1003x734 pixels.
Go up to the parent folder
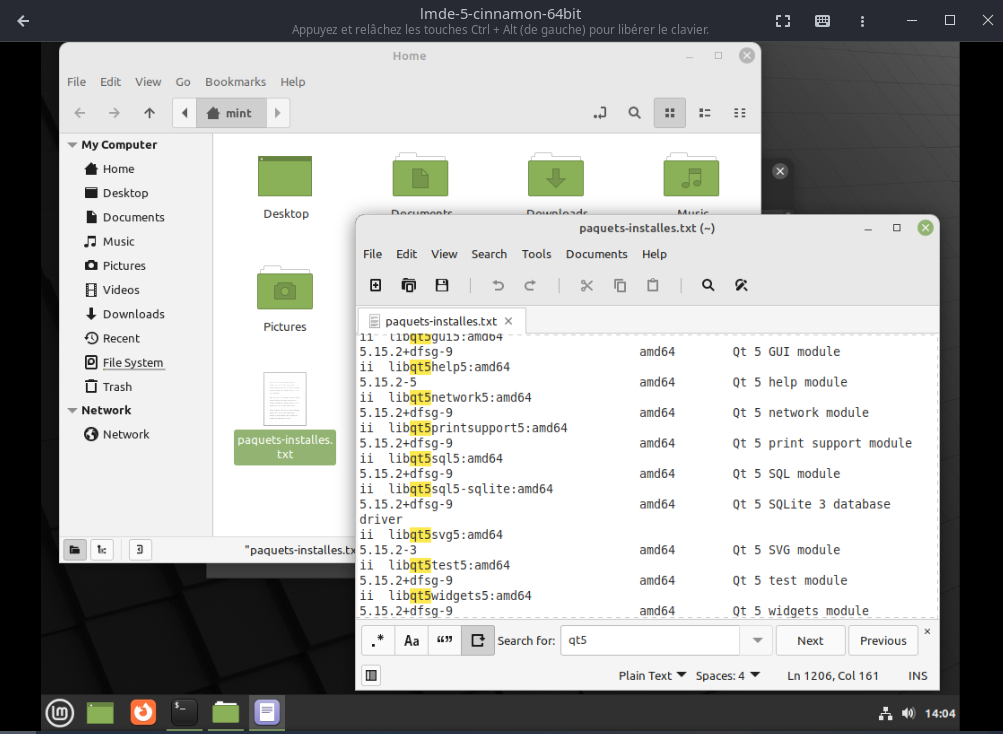click(x=149, y=113)
